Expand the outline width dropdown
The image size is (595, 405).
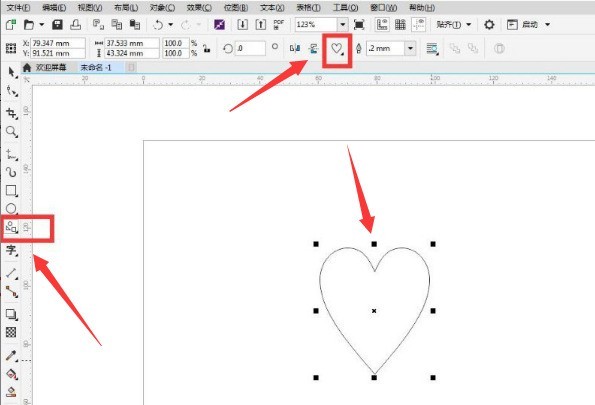(x=410, y=48)
